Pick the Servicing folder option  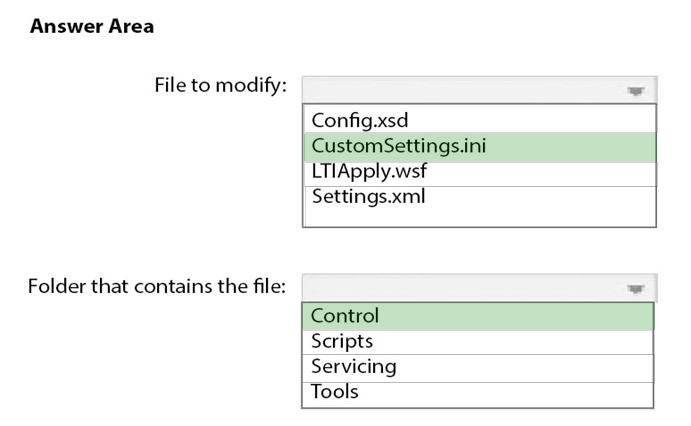coord(478,368)
